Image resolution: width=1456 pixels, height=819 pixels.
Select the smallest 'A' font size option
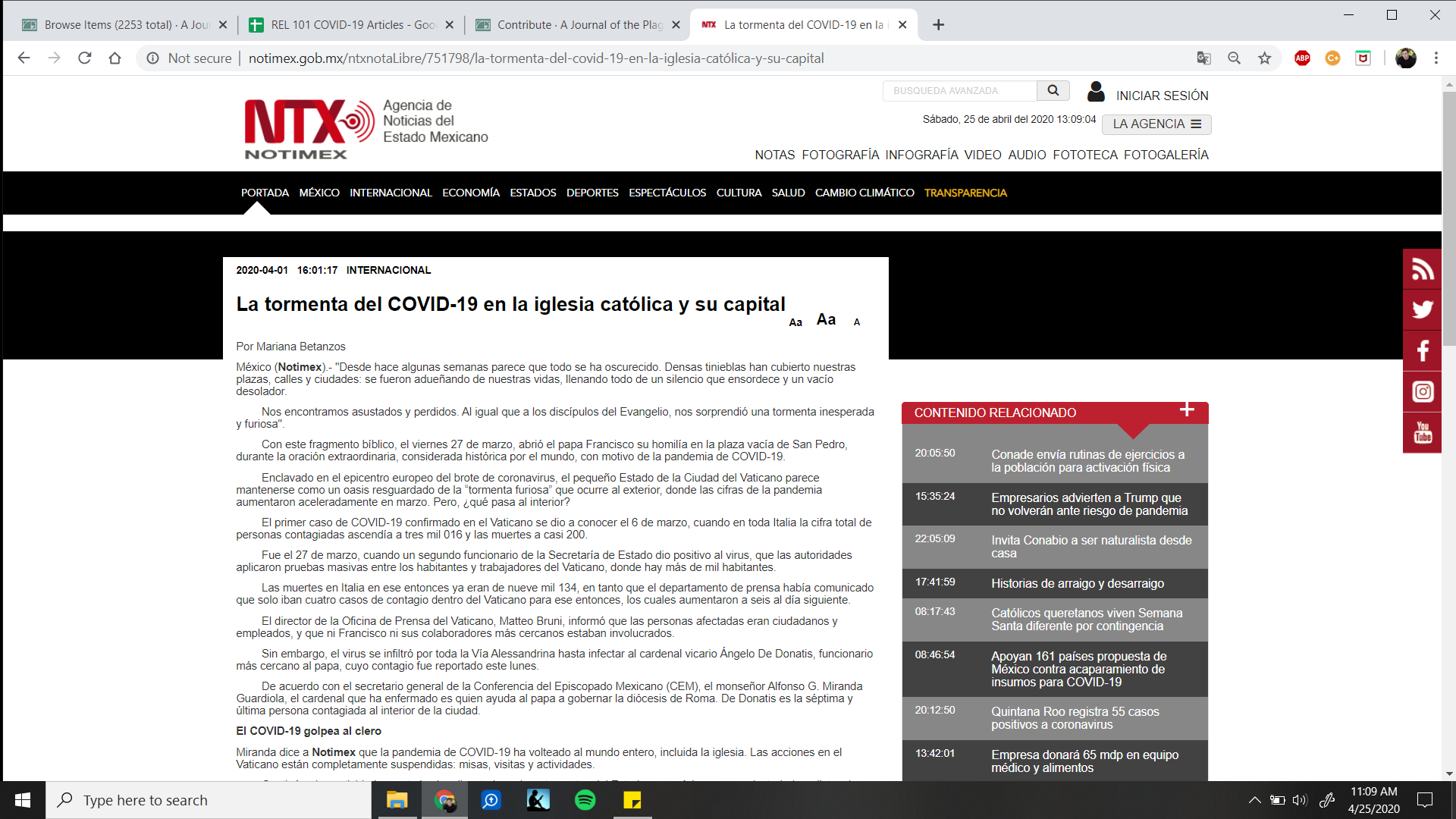click(857, 322)
